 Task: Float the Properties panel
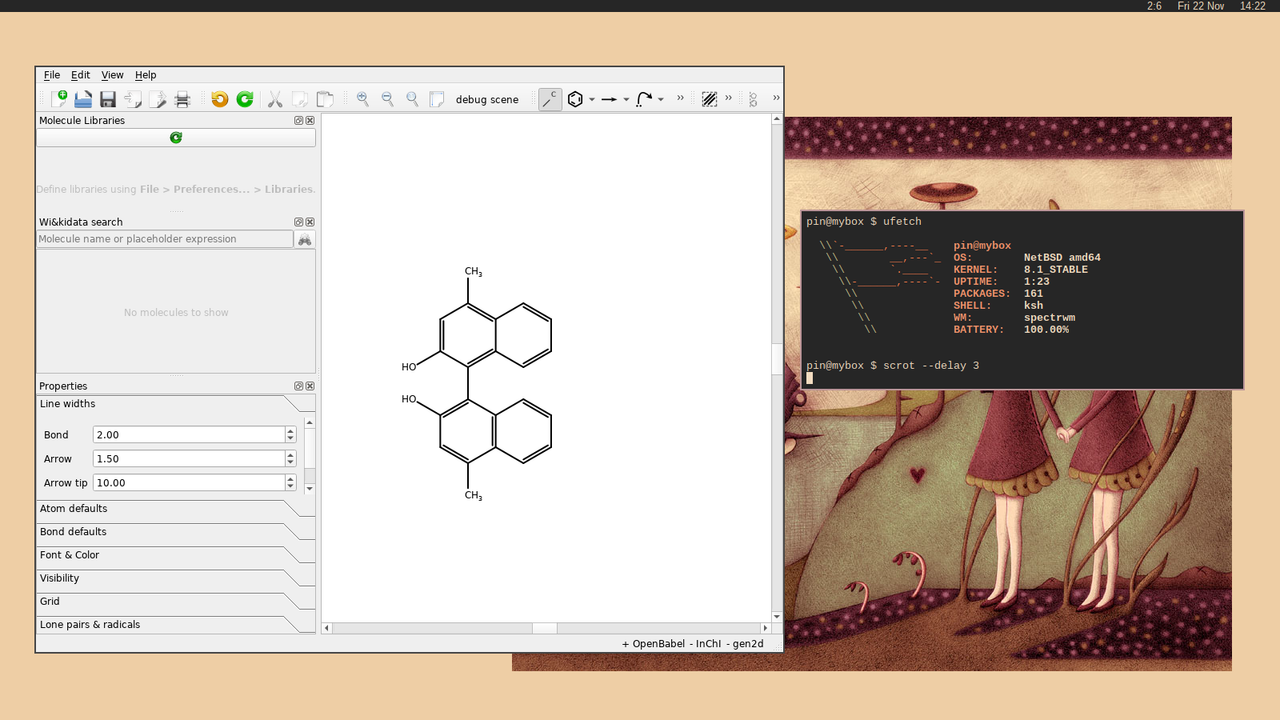click(x=298, y=386)
